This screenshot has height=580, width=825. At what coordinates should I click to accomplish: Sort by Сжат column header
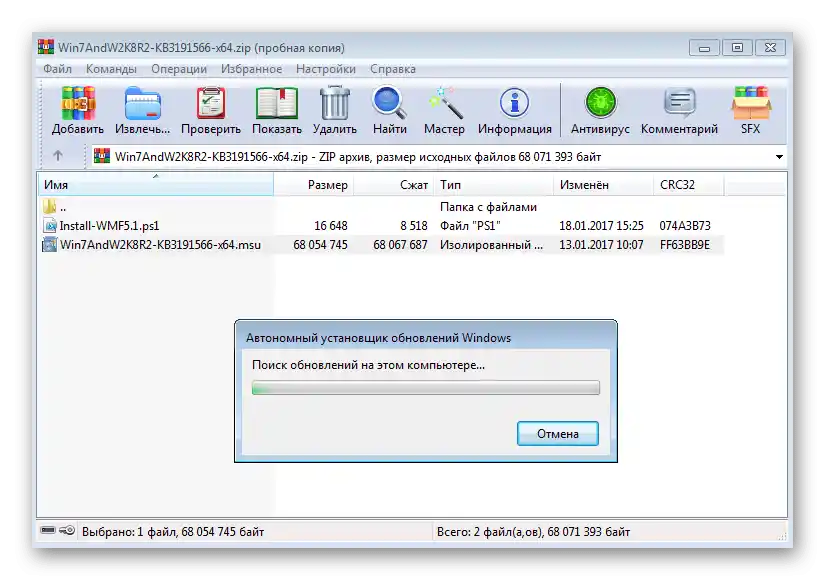pyautogui.click(x=394, y=185)
